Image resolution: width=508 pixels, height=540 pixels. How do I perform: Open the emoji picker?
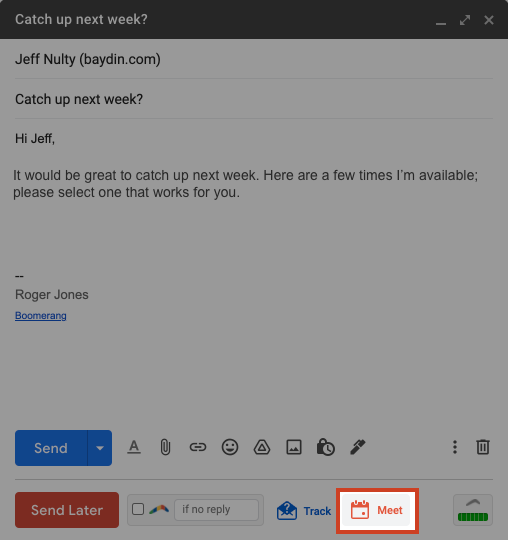pos(230,447)
